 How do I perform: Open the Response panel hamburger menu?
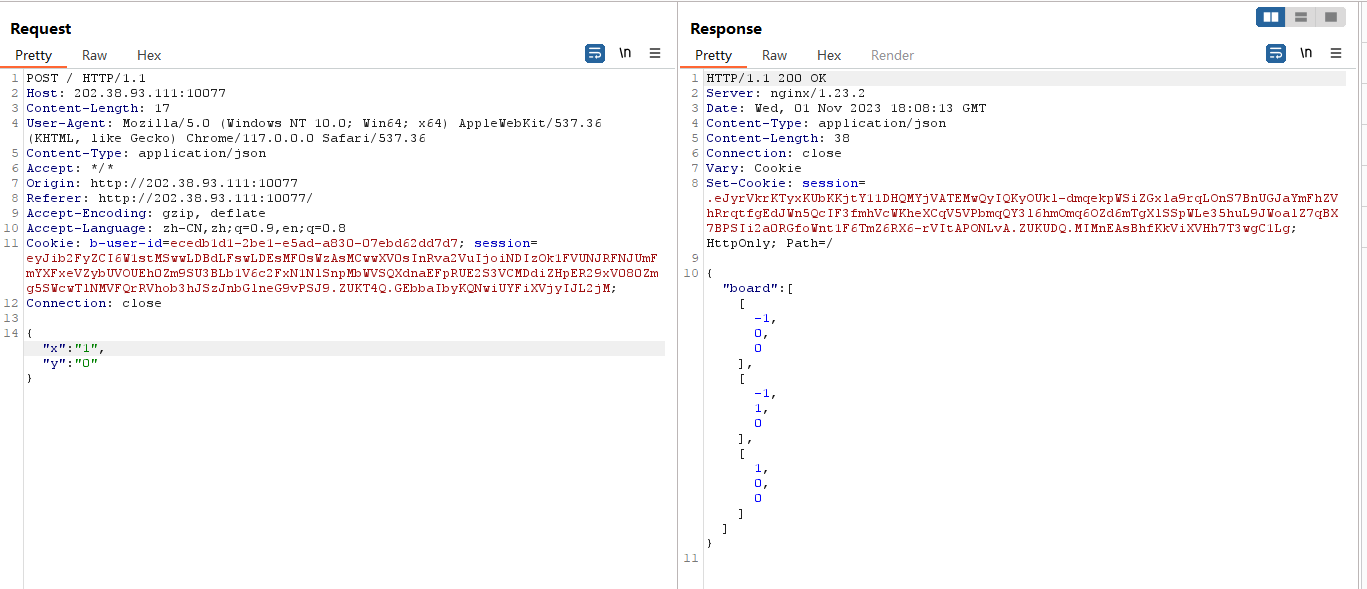pyautogui.click(x=1336, y=54)
